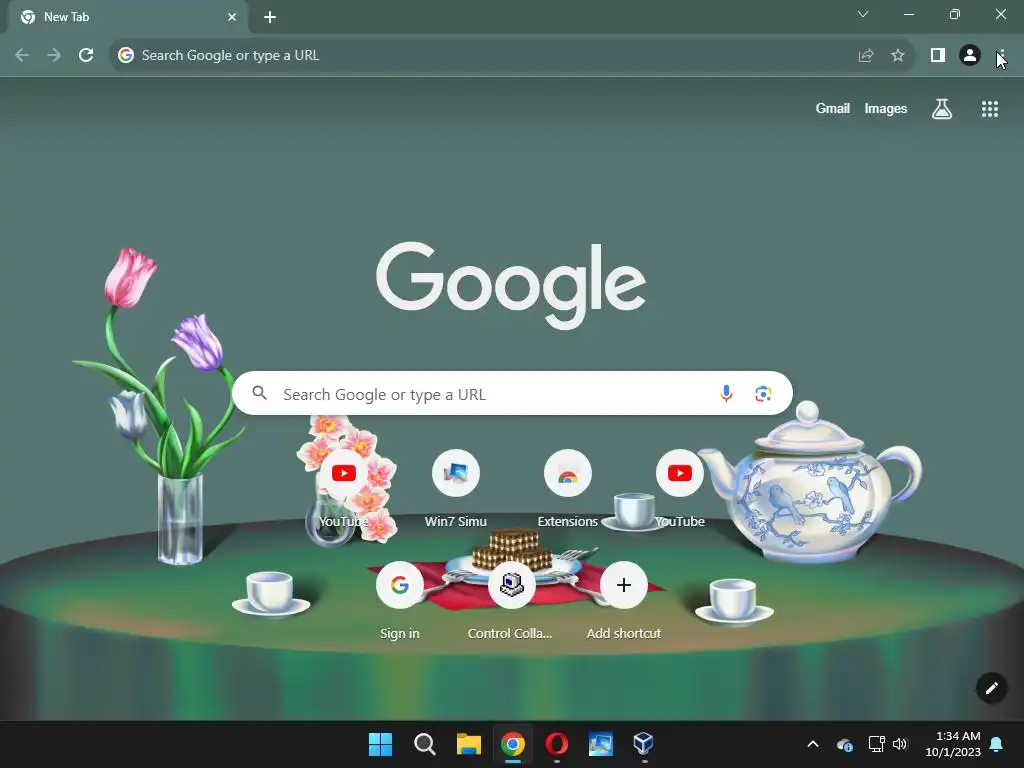Expand the tab search chevron
Image resolution: width=1024 pixels, height=768 pixels.
click(x=863, y=14)
